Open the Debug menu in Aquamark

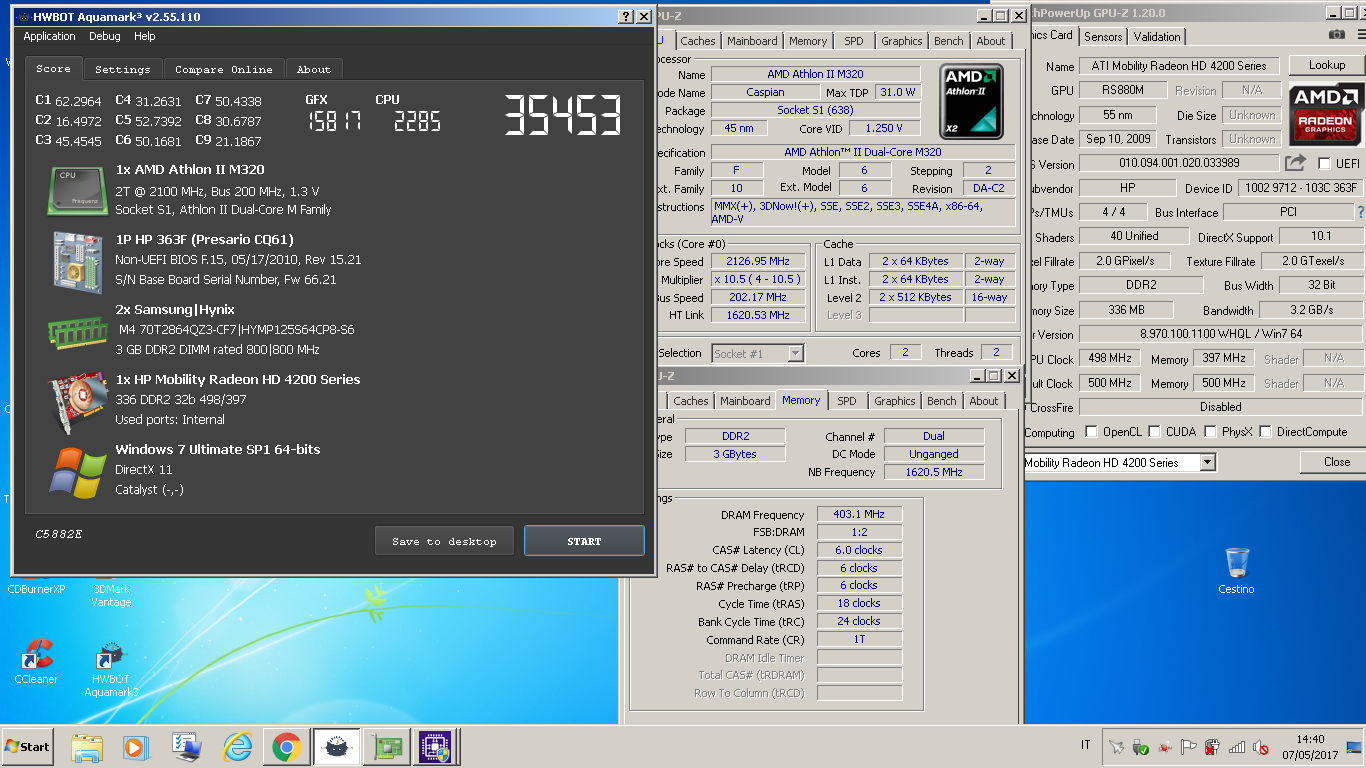point(105,36)
